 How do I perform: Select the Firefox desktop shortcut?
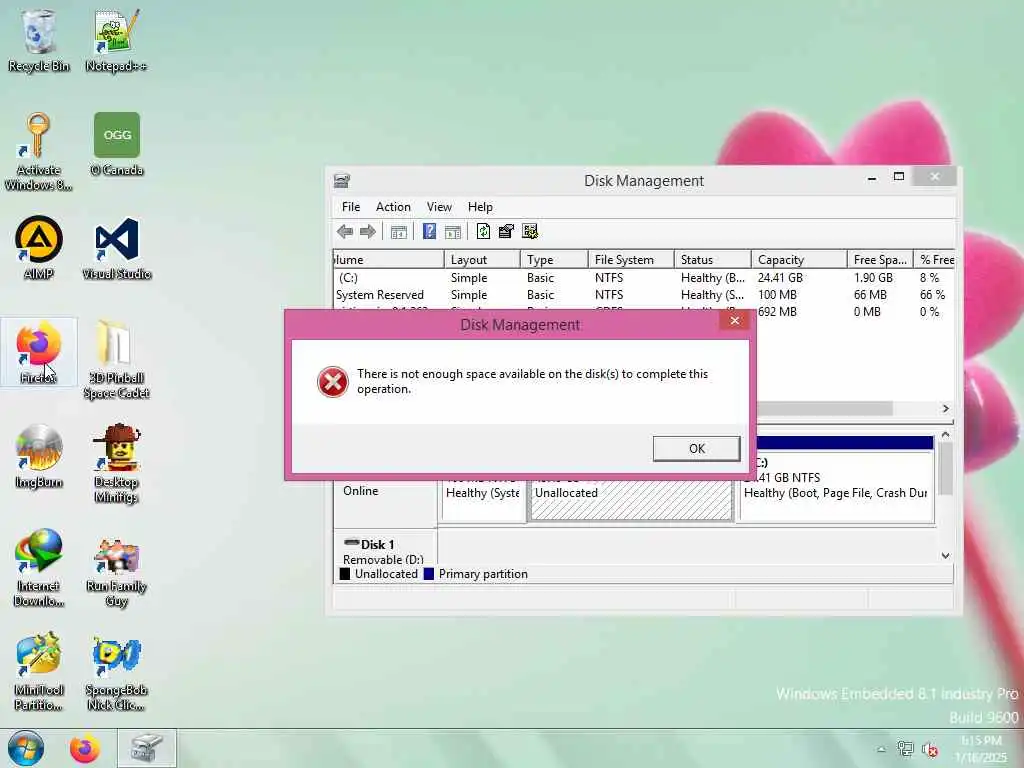39,352
